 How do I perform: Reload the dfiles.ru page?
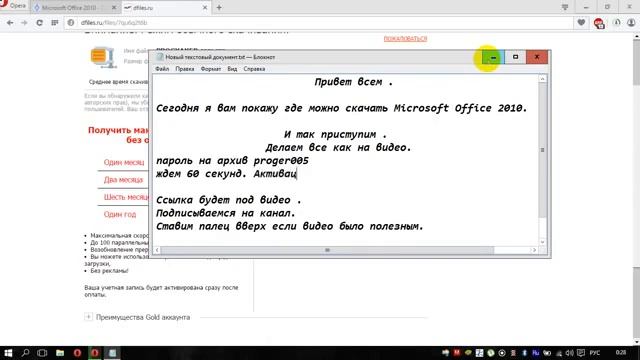point(39,23)
